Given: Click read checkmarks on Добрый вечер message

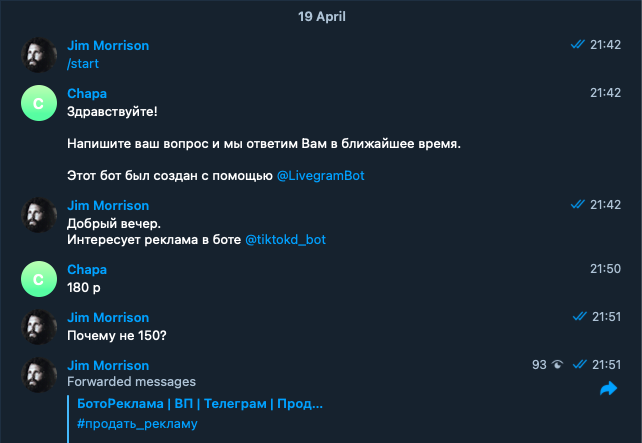Looking at the screenshot, I should (577, 204).
